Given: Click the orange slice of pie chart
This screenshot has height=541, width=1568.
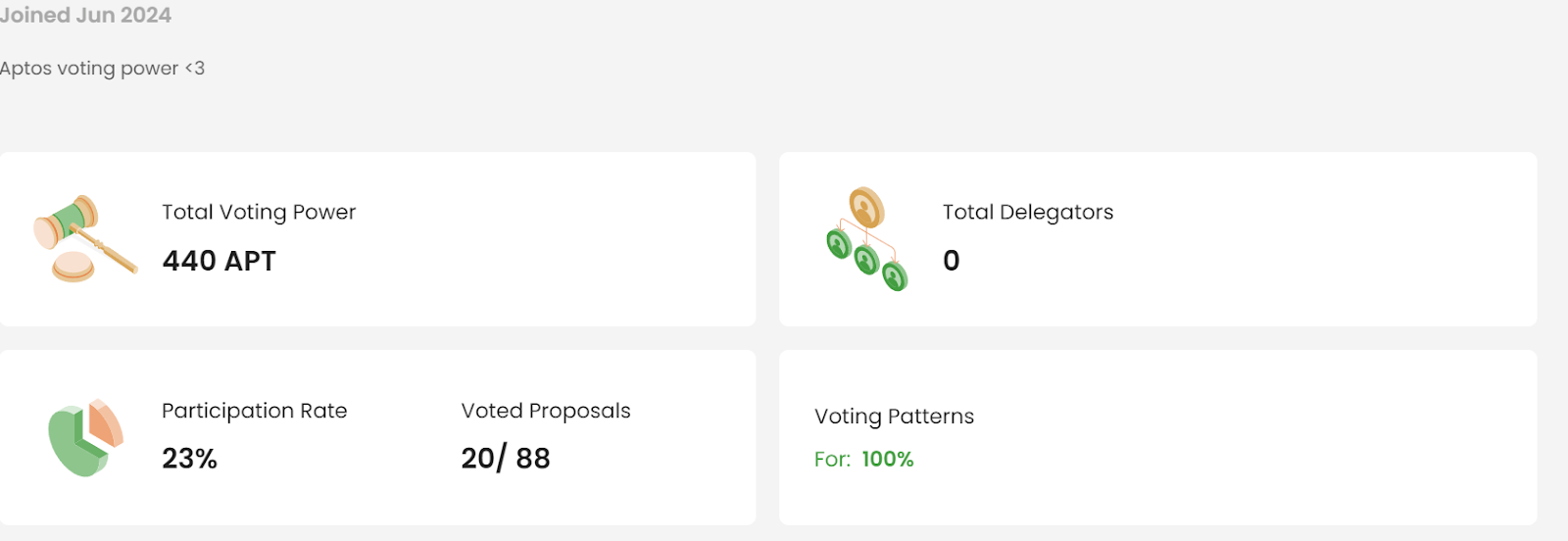Looking at the screenshot, I should (x=105, y=422).
